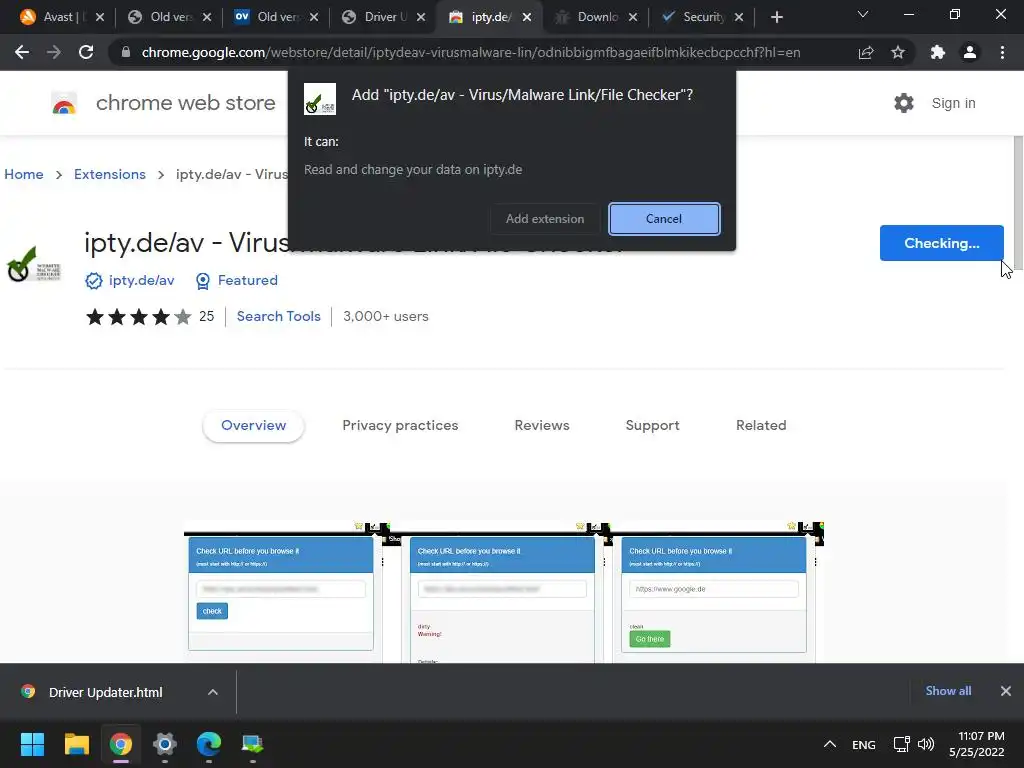1024x768 pixels.
Task: Click the screenshot with Go there button
Action: [714, 592]
